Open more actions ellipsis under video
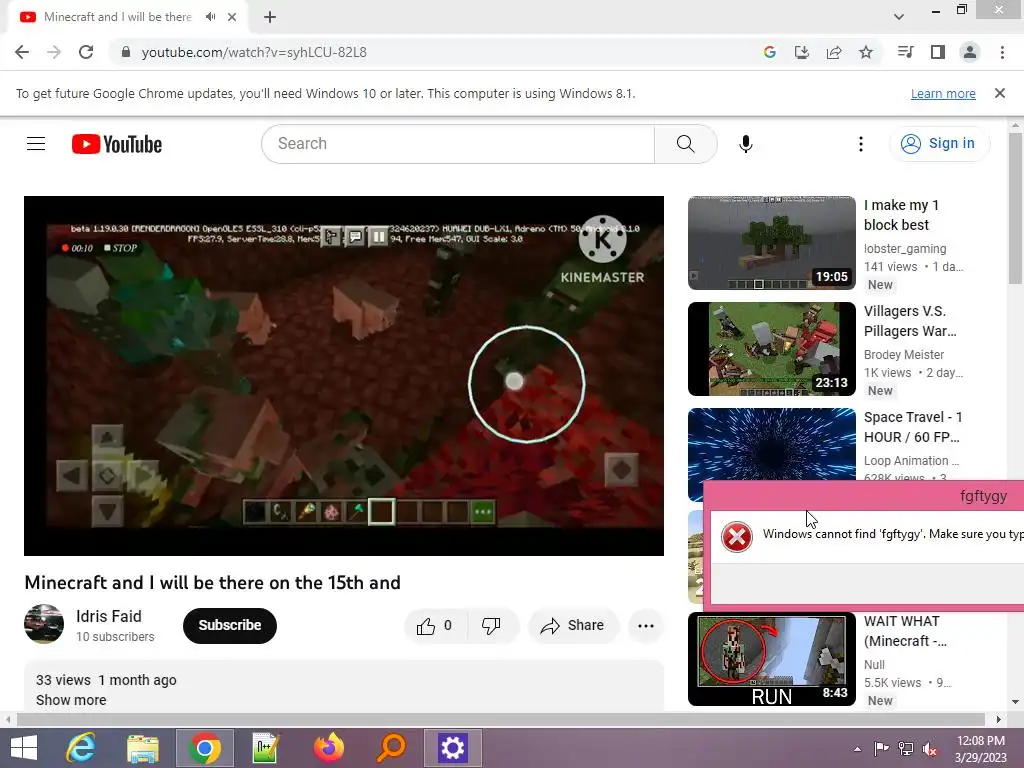 point(646,626)
